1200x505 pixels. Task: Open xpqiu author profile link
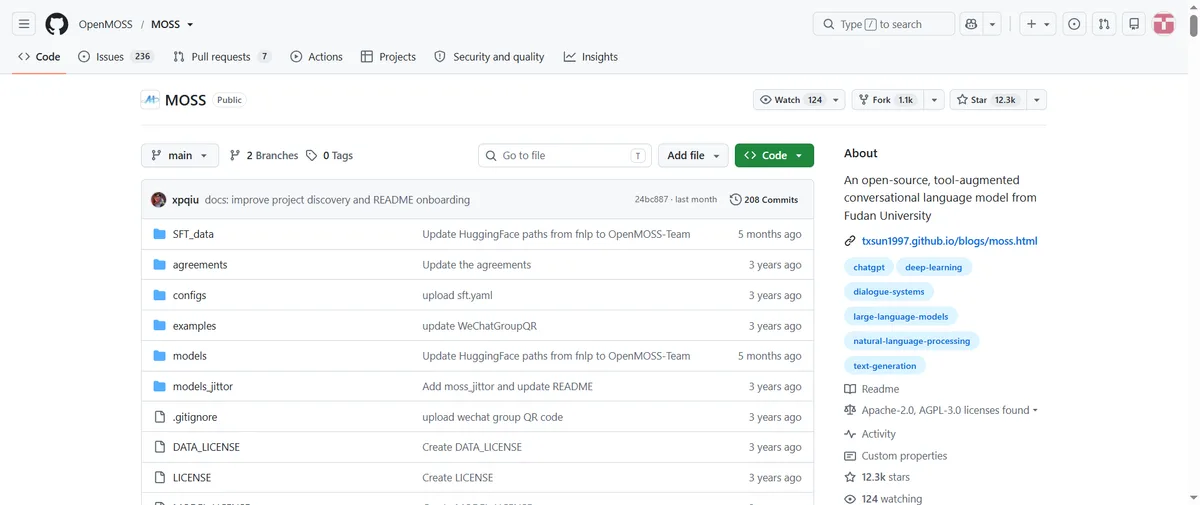185,200
